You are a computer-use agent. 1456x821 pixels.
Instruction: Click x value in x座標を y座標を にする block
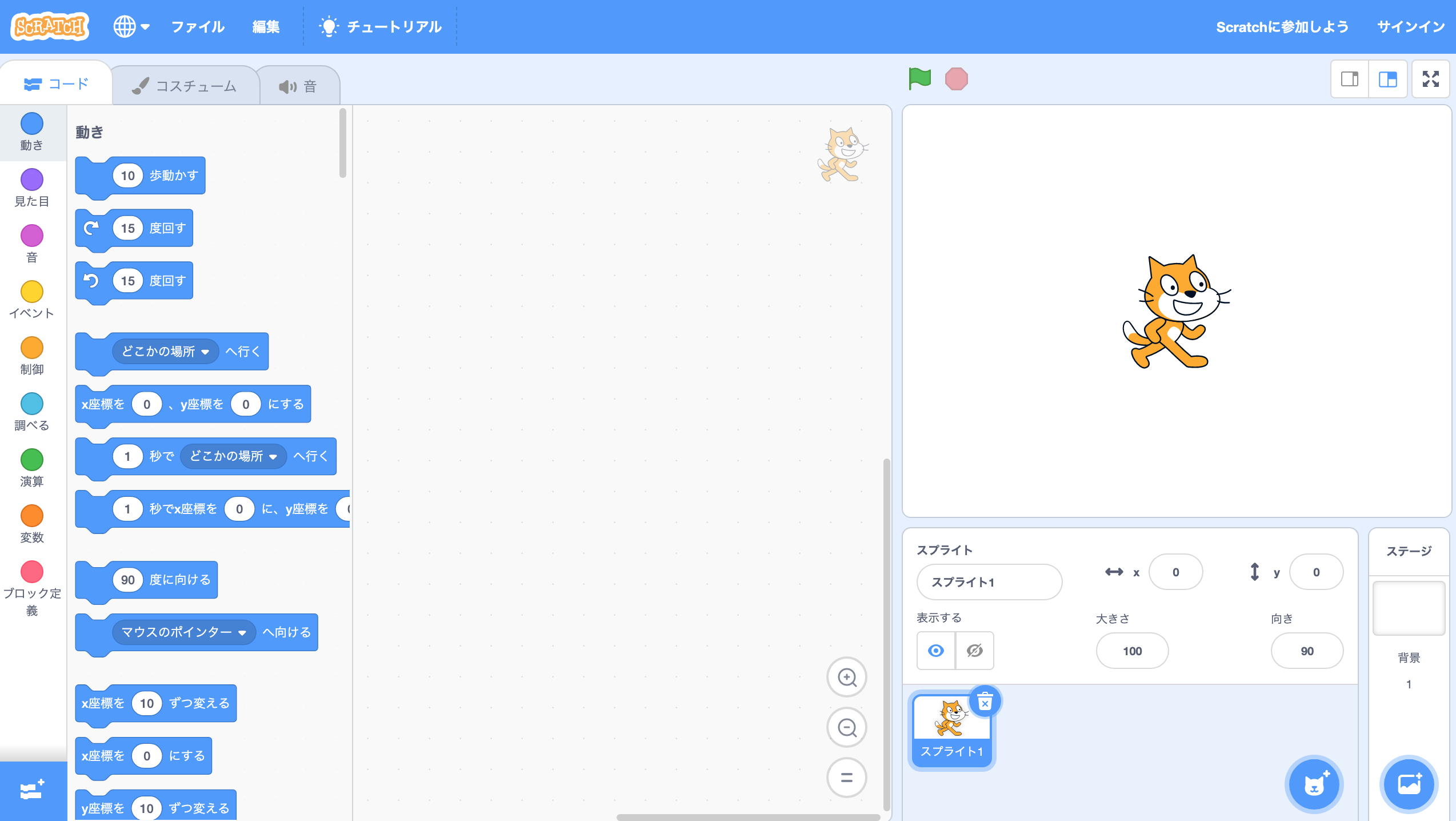coord(147,404)
